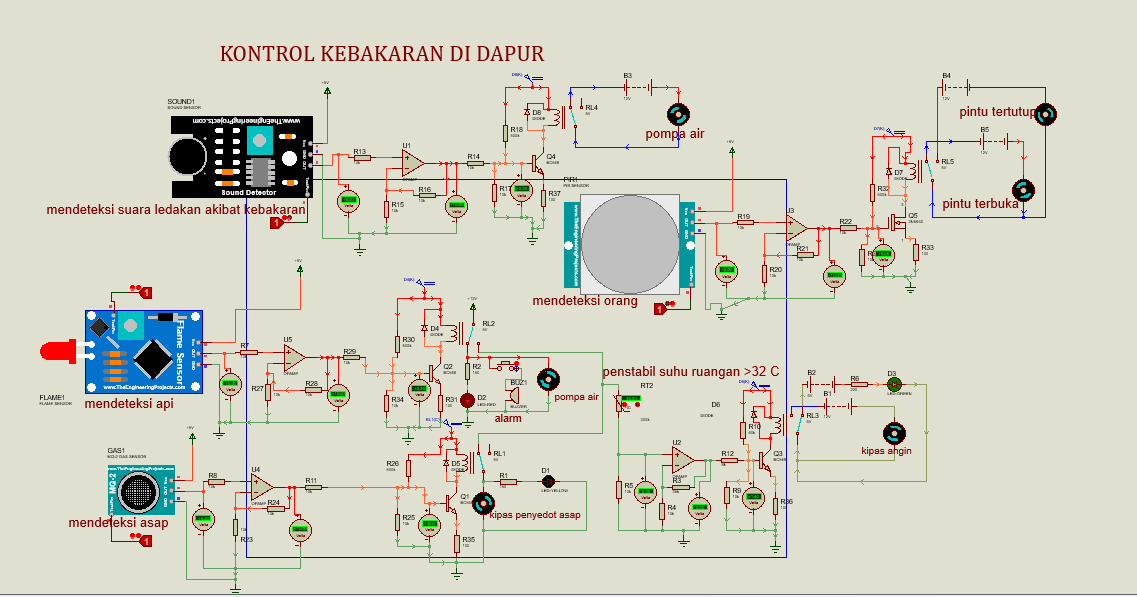Select the voltmeter beside resistor R17
Image resolution: width=1137 pixels, height=597 pixels.
coord(521,191)
